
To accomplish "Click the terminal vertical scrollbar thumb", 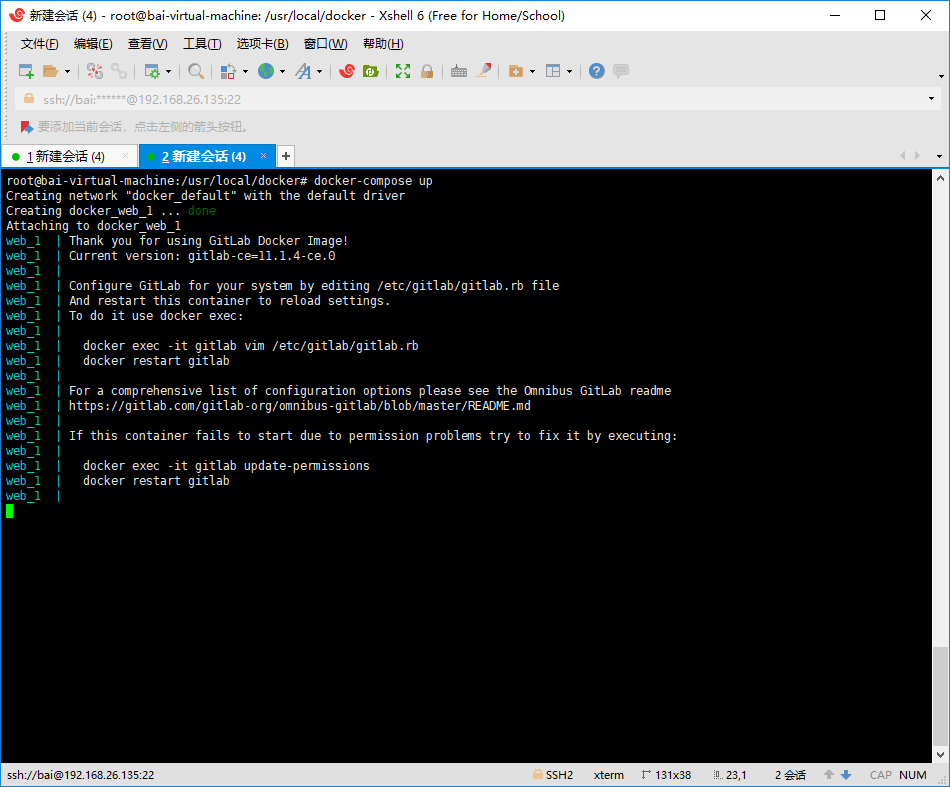I will coord(940,697).
